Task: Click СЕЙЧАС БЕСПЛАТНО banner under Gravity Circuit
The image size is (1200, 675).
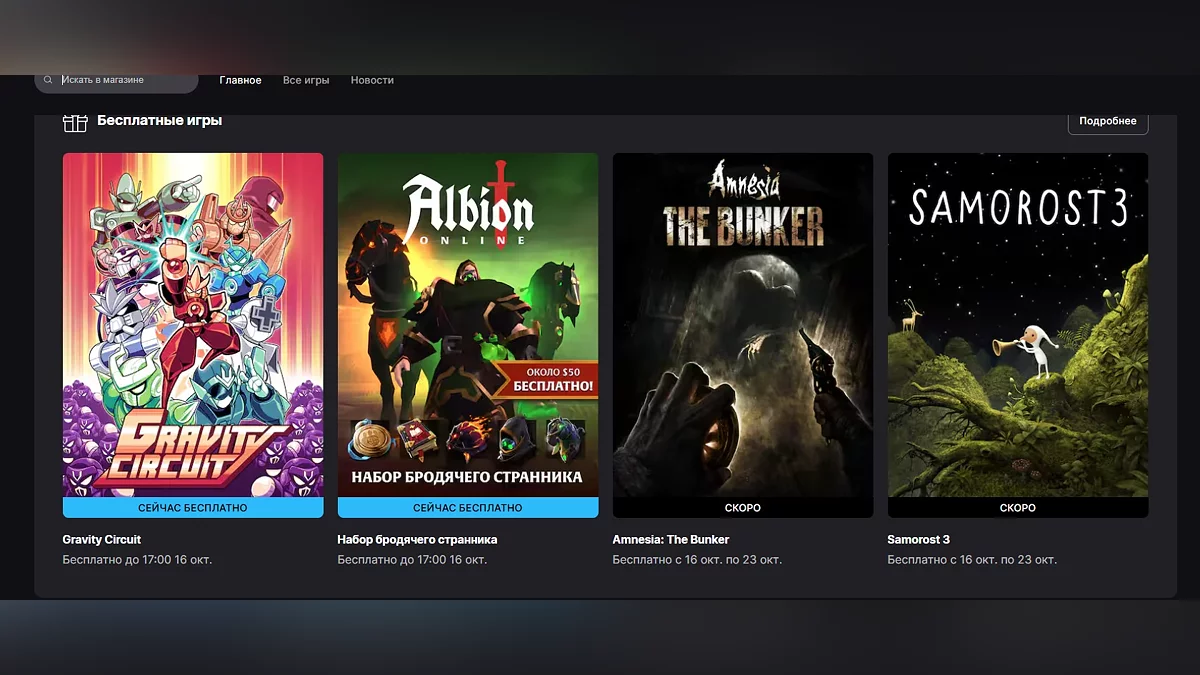Action: point(193,508)
